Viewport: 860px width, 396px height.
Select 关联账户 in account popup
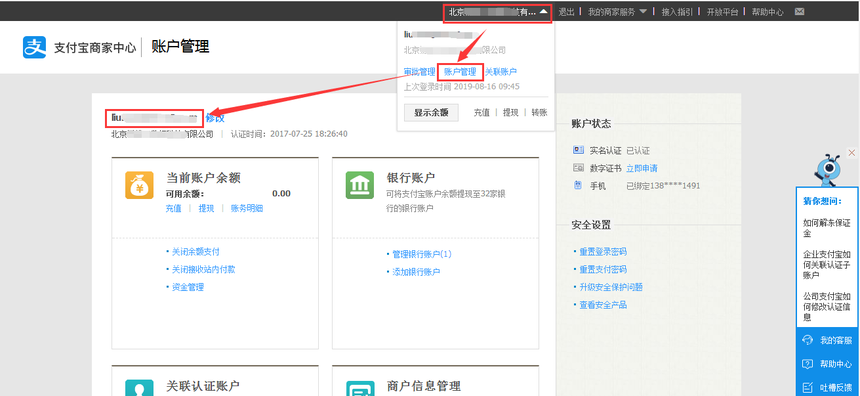pyautogui.click(x=501, y=72)
